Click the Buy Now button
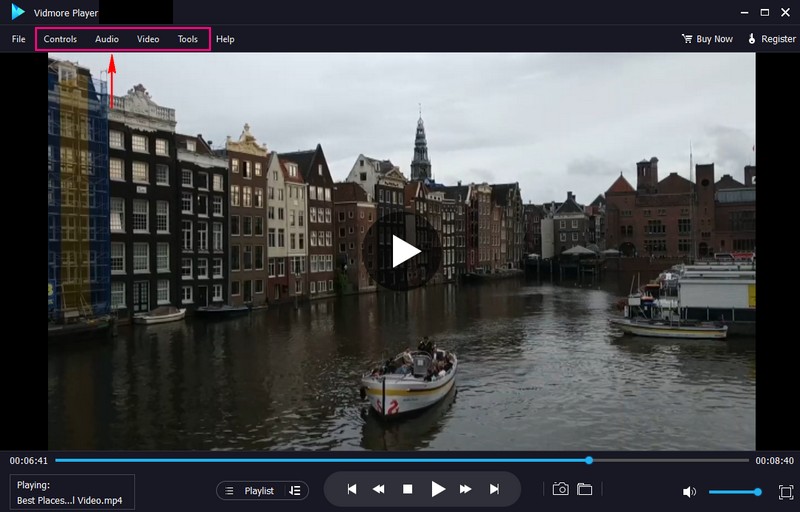The width and height of the screenshot is (800, 512). tap(707, 39)
